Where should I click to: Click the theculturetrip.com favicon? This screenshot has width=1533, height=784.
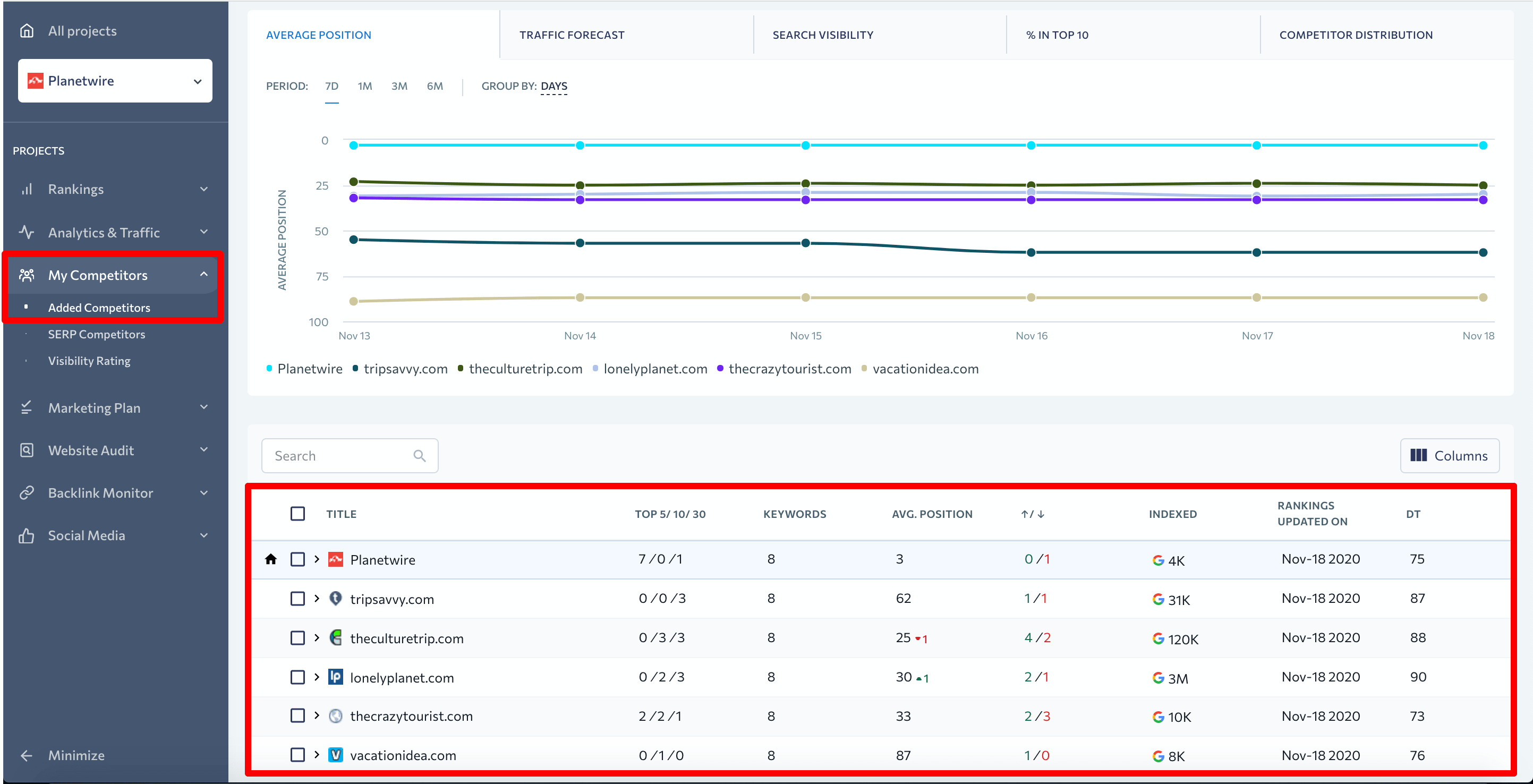click(336, 637)
